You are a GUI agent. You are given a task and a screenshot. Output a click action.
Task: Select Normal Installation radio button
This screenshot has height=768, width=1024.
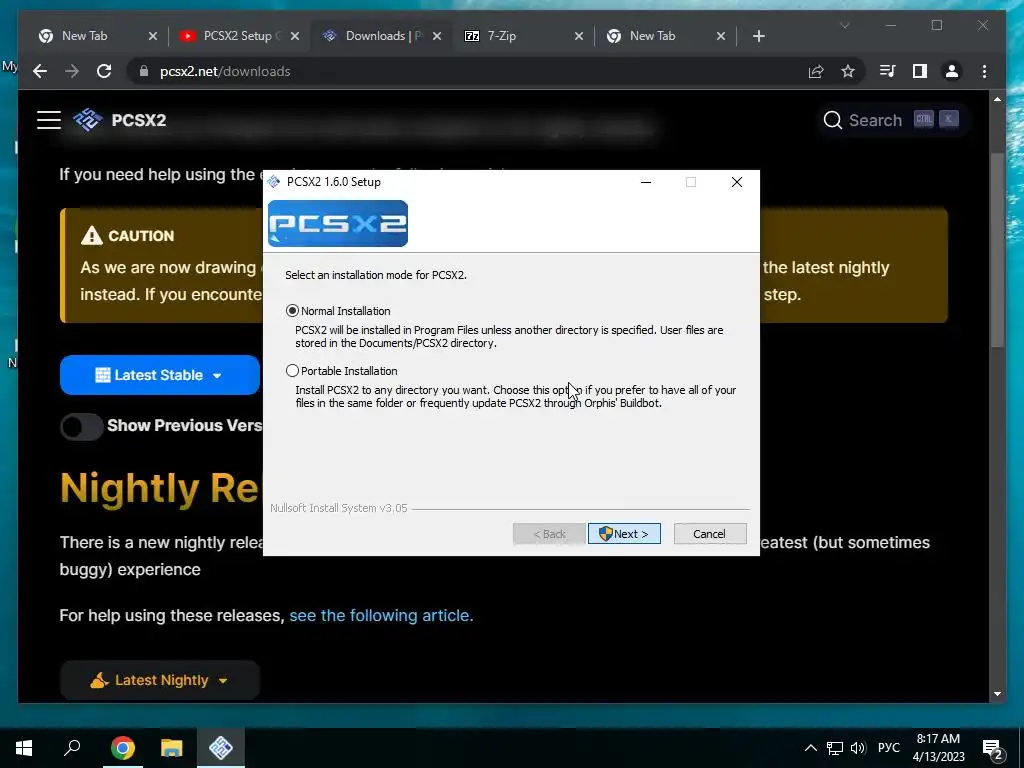pyautogui.click(x=293, y=311)
